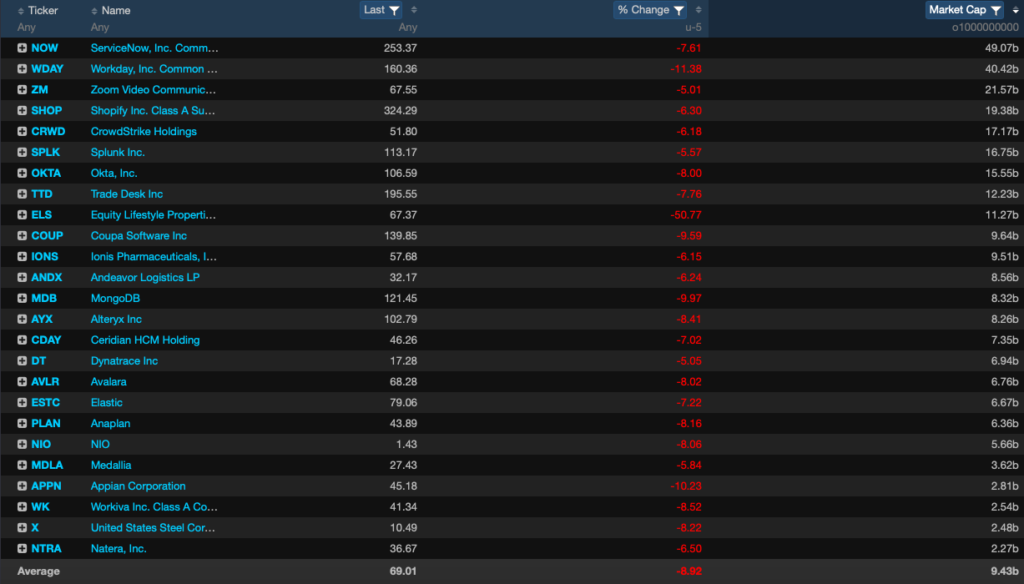Image resolution: width=1024 pixels, height=584 pixels.
Task: Open United States Steel Cor... link
Action: coord(153,528)
